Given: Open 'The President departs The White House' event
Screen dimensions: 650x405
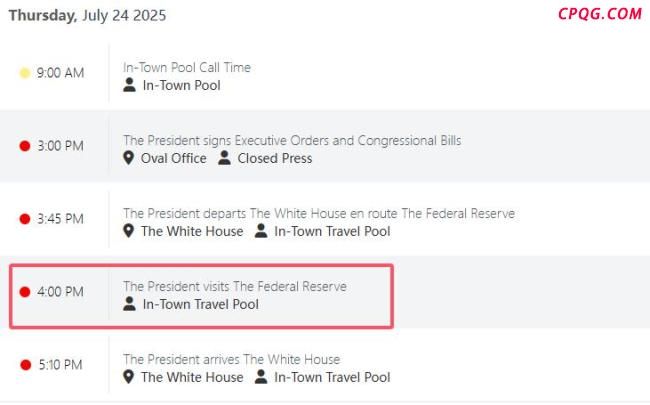Looking at the screenshot, I should 319,213.
